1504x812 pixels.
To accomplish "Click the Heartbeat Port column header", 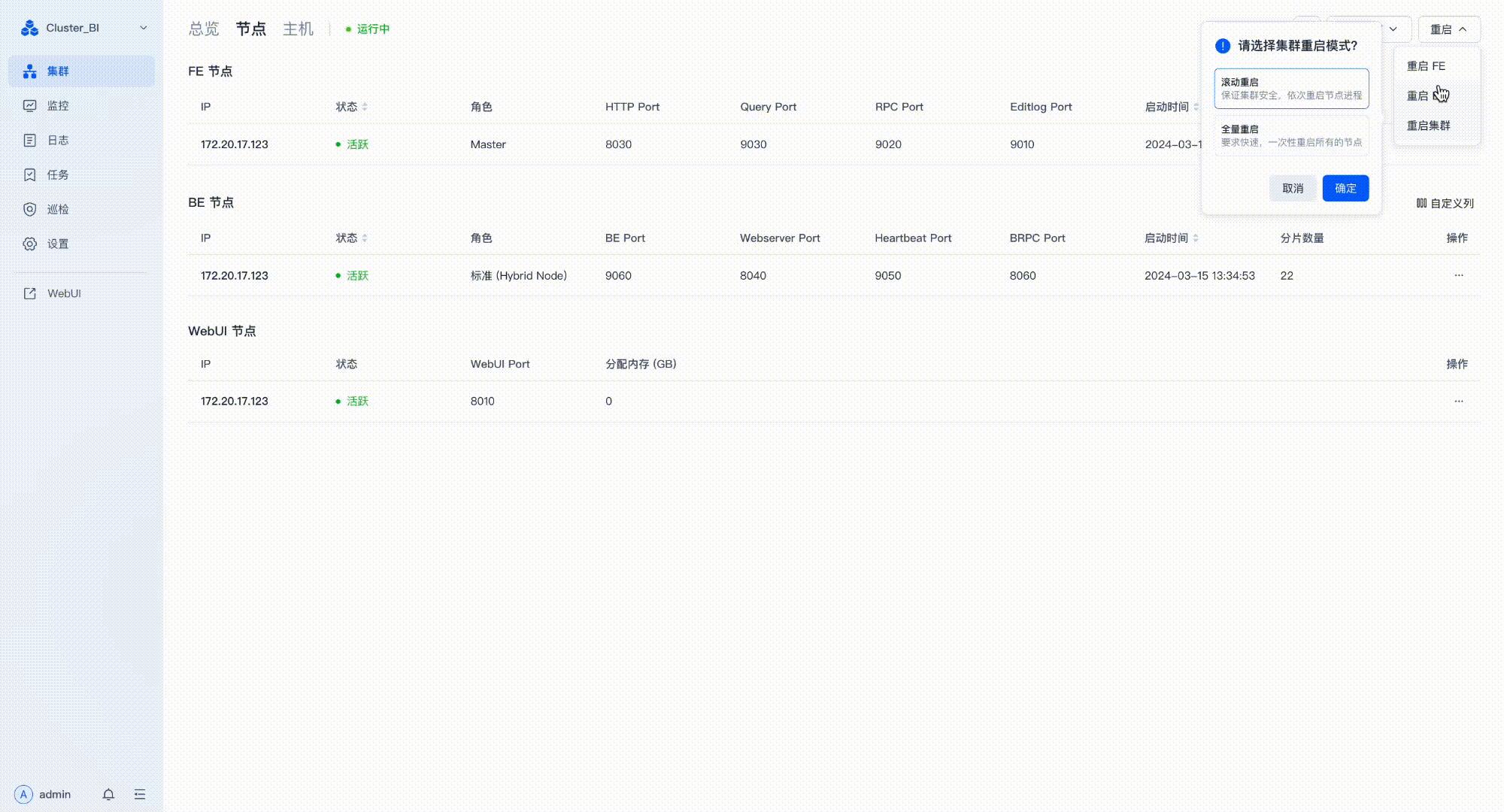I will (913, 238).
